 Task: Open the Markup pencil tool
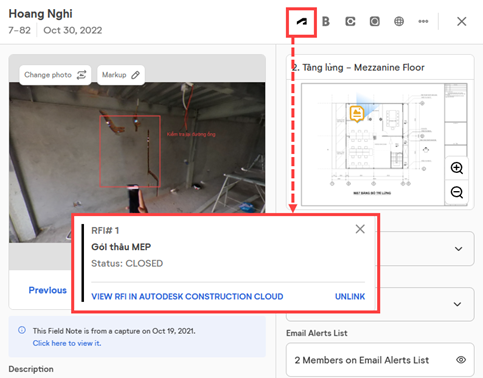click(x=121, y=75)
